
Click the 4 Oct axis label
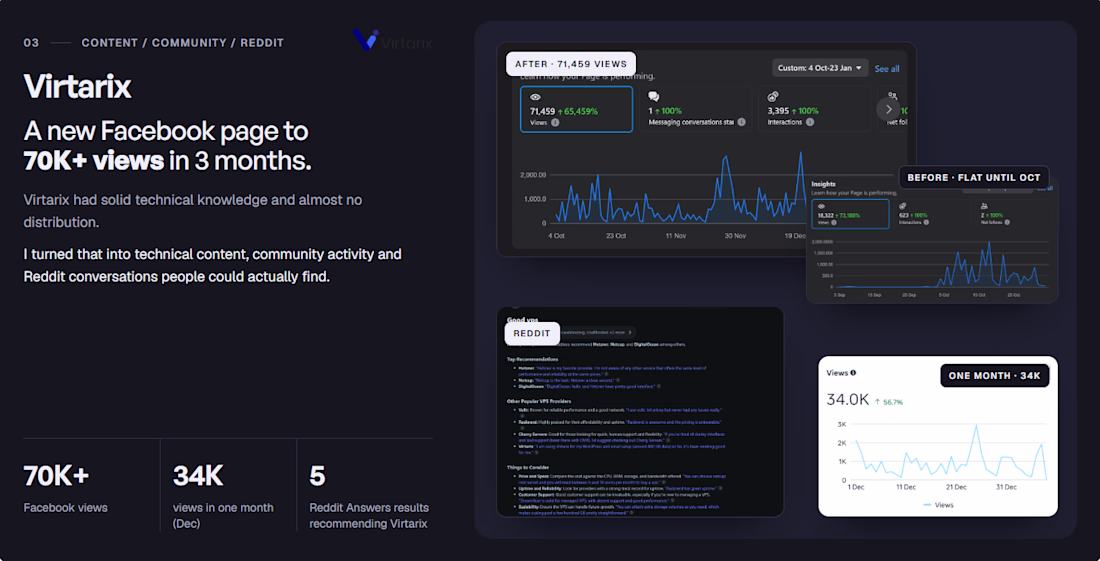(x=556, y=236)
